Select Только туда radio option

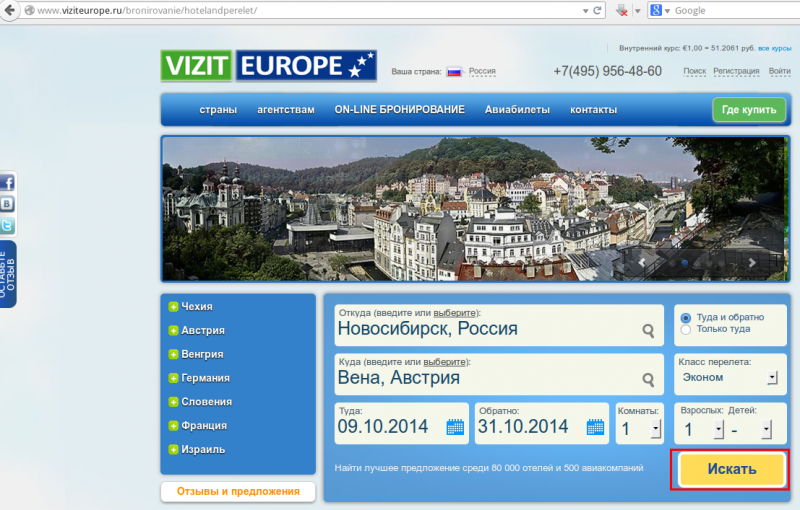tap(686, 329)
